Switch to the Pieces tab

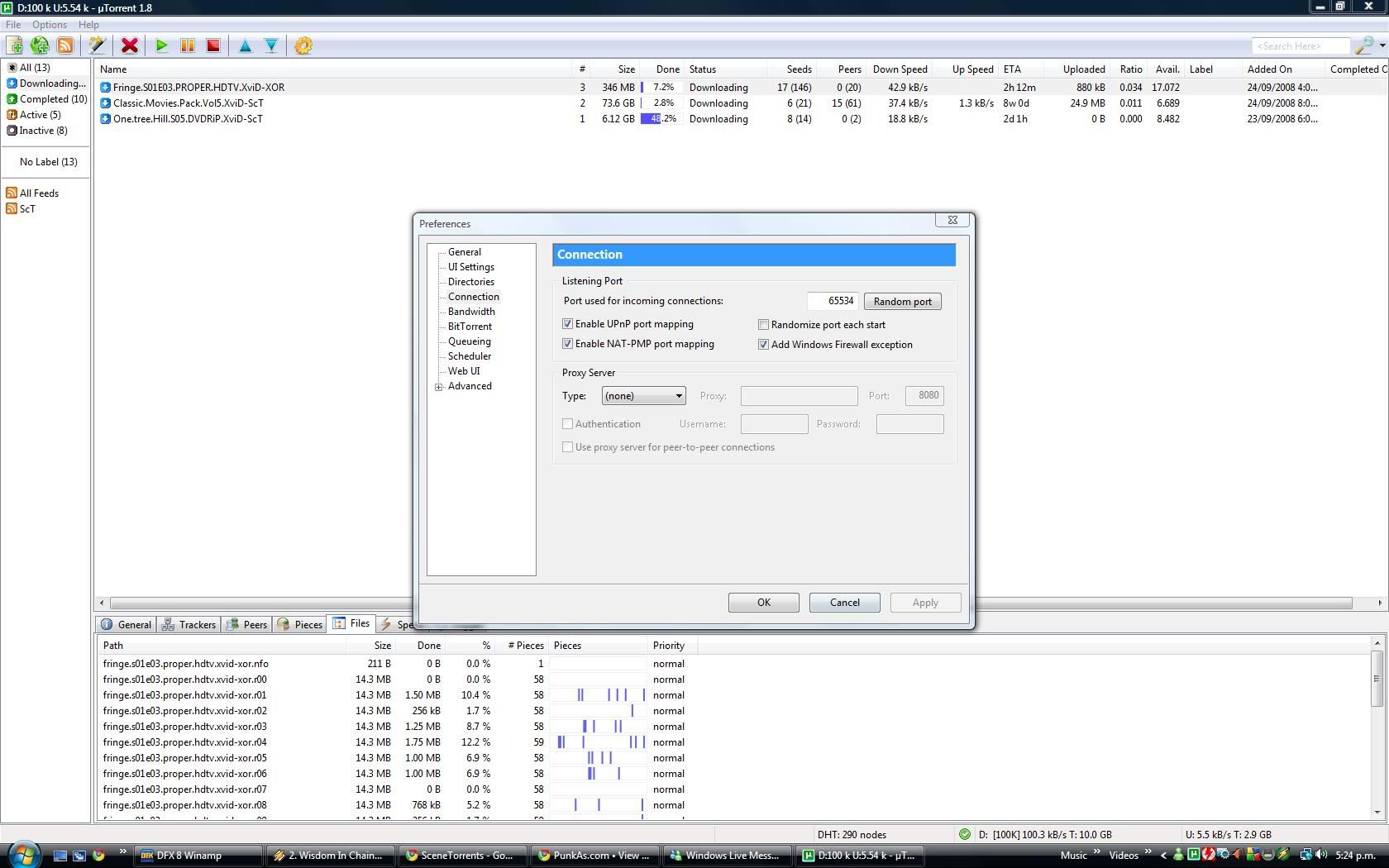coord(300,625)
